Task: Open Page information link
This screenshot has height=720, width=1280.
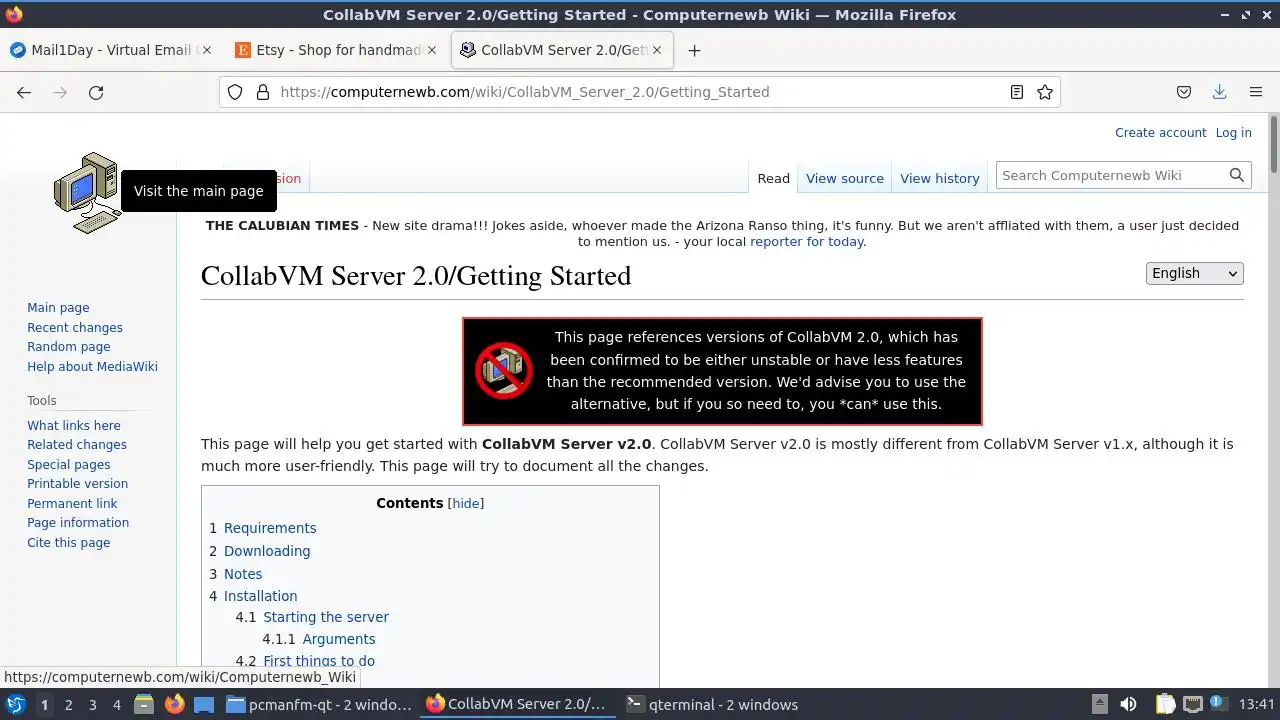Action: (x=78, y=523)
